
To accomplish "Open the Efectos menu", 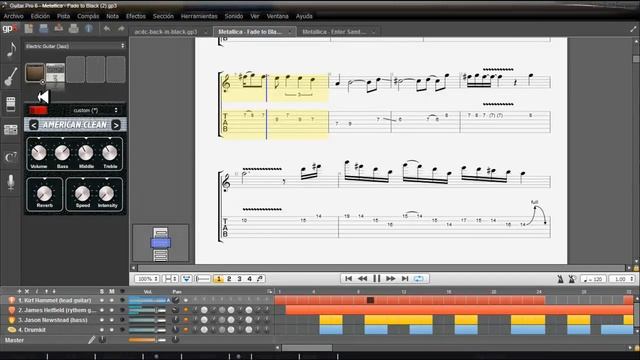I will (136, 16).
